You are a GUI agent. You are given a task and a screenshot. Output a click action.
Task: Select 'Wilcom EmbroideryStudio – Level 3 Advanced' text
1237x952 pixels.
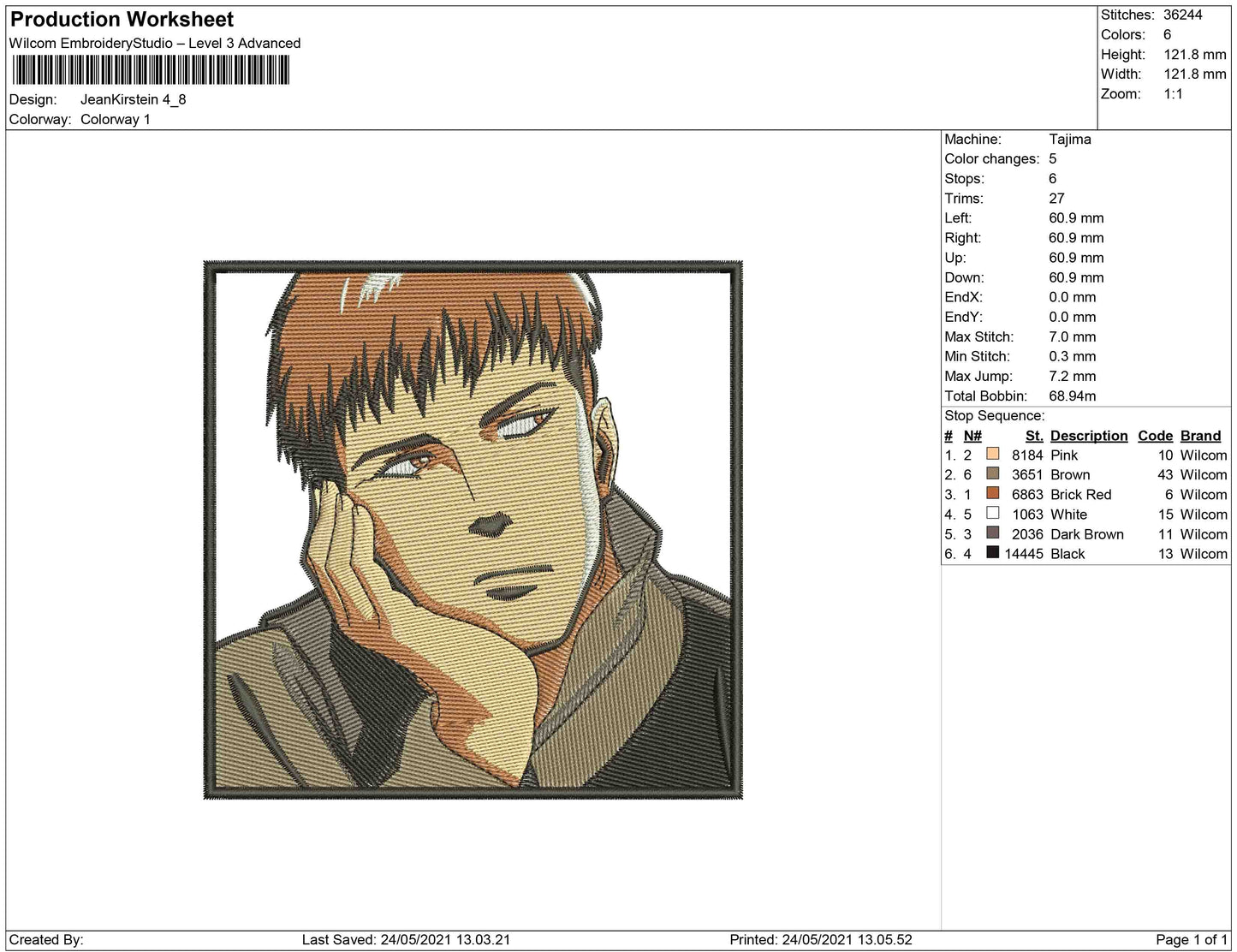click(x=155, y=43)
